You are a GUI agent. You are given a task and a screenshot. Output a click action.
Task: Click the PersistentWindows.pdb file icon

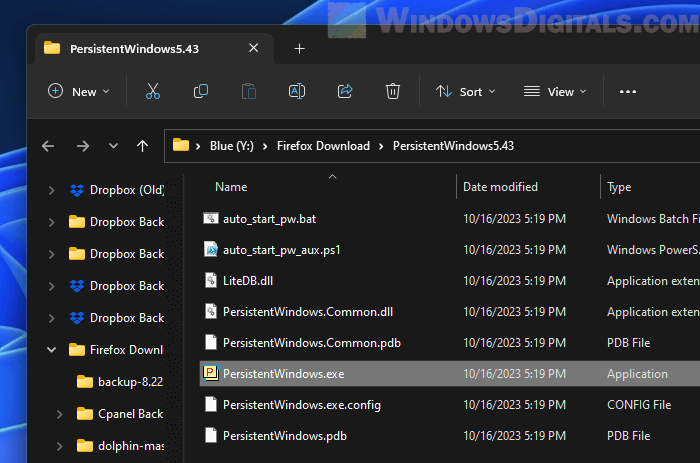pyautogui.click(x=211, y=435)
